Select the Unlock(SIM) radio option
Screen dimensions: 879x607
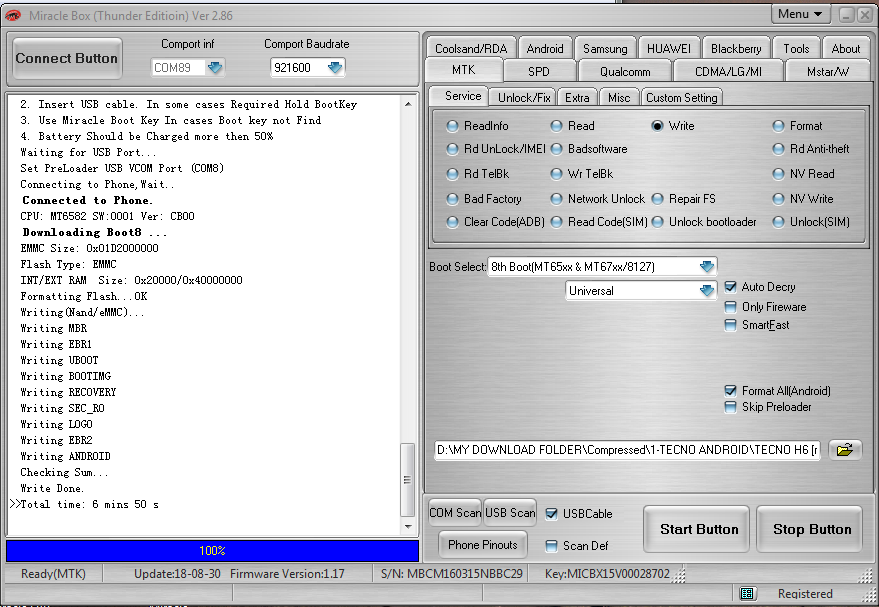click(778, 223)
